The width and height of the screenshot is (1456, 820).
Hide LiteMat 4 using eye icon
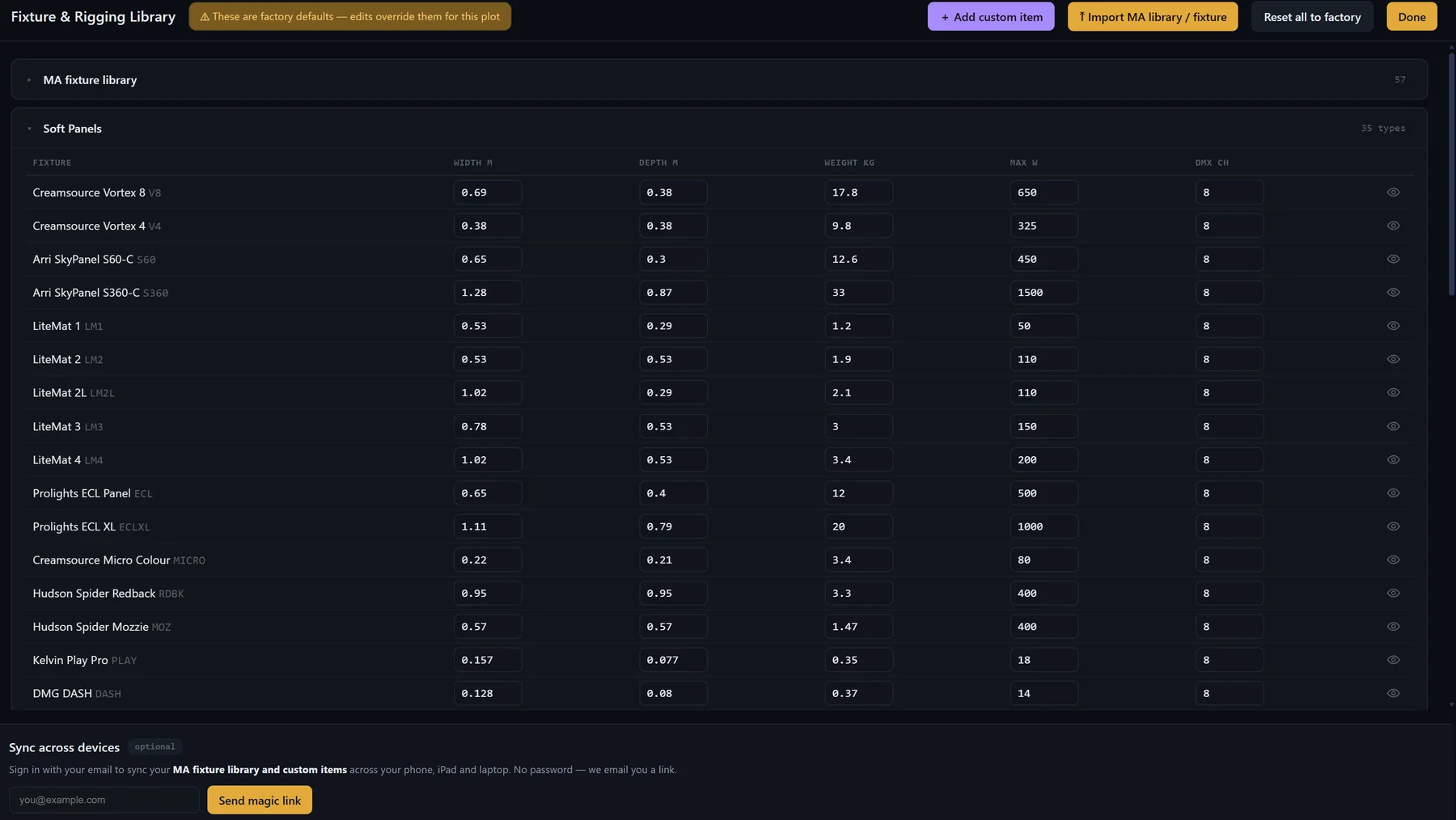click(x=1393, y=459)
